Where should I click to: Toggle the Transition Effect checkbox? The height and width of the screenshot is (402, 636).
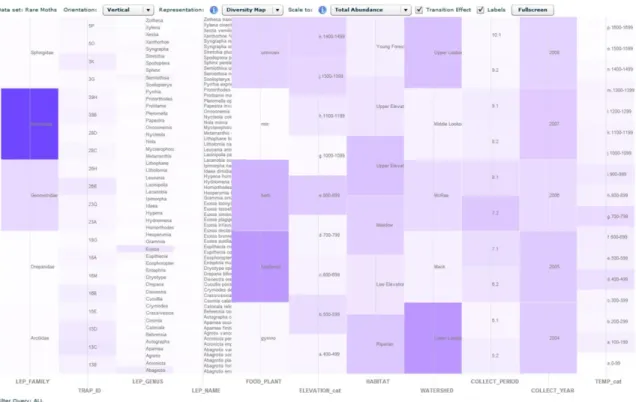tap(419, 10)
